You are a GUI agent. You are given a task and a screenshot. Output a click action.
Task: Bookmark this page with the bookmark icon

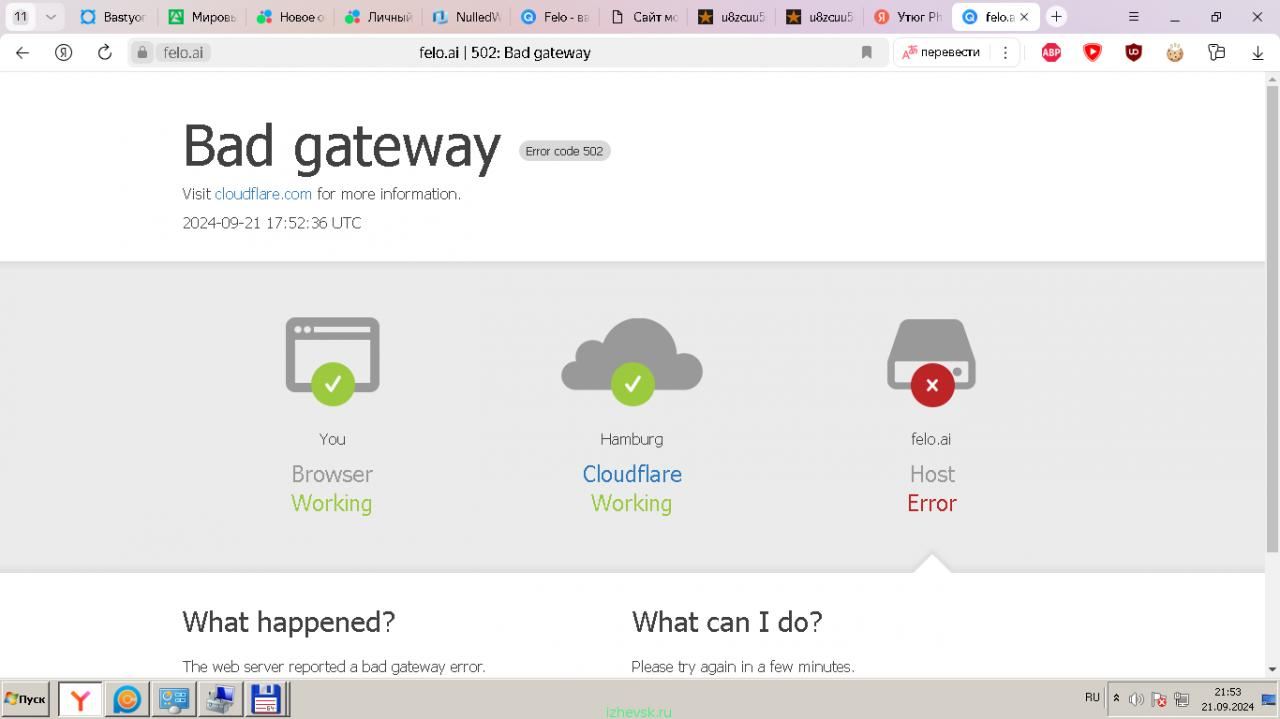[x=867, y=52]
